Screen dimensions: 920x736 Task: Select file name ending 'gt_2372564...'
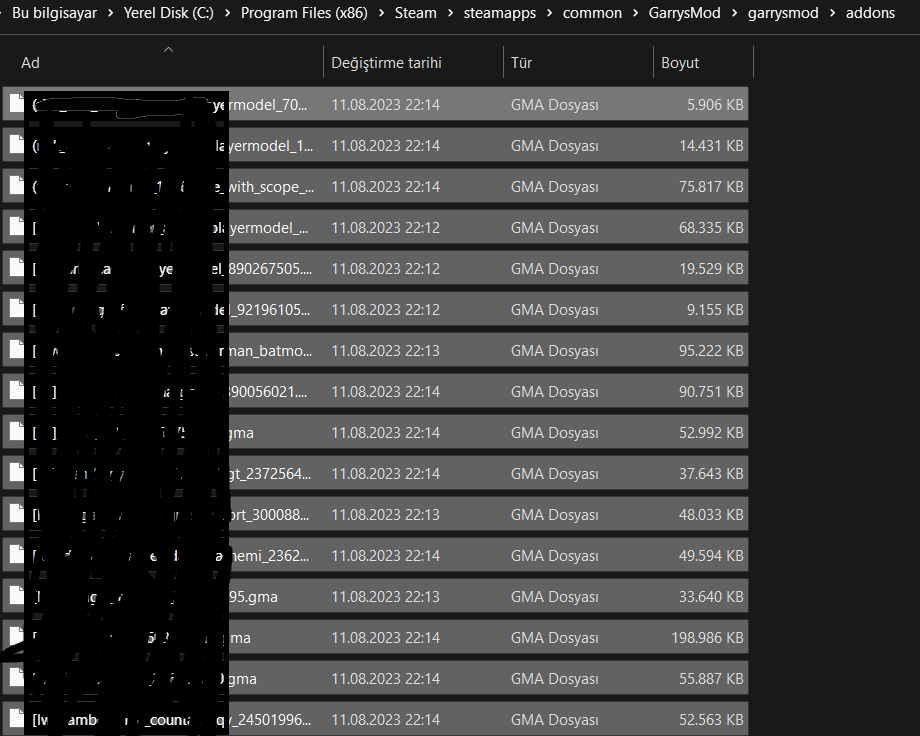click(x=172, y=474)
